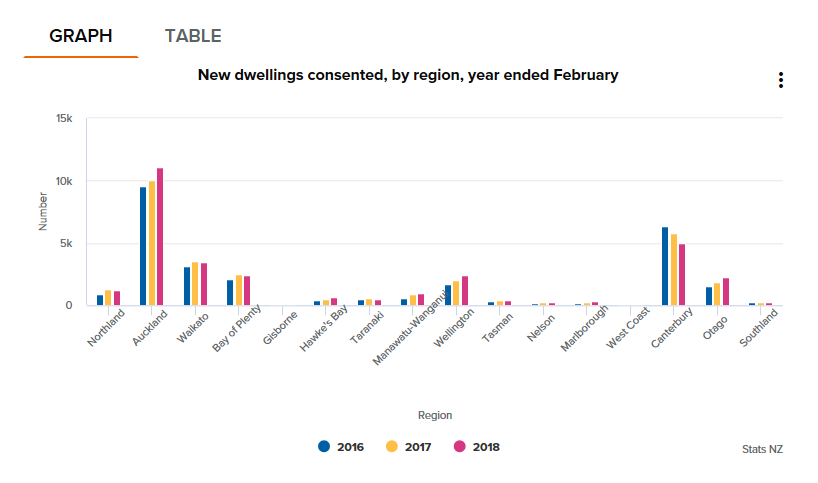Click Otago's 2018 pink bar

pos(726,292)
